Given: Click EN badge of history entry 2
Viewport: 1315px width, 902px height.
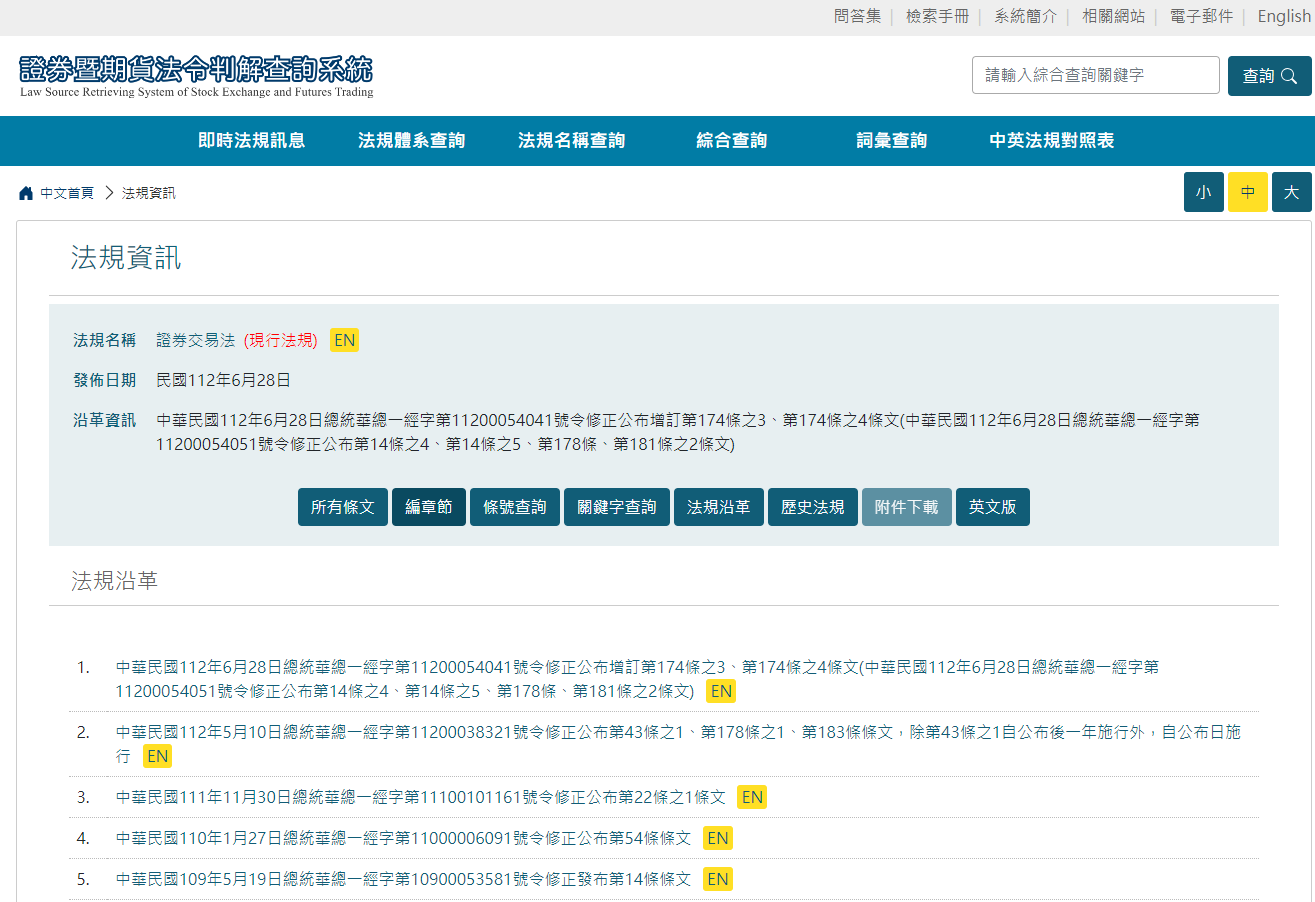Looking at the screenshot, I should [x=158, y=756].
